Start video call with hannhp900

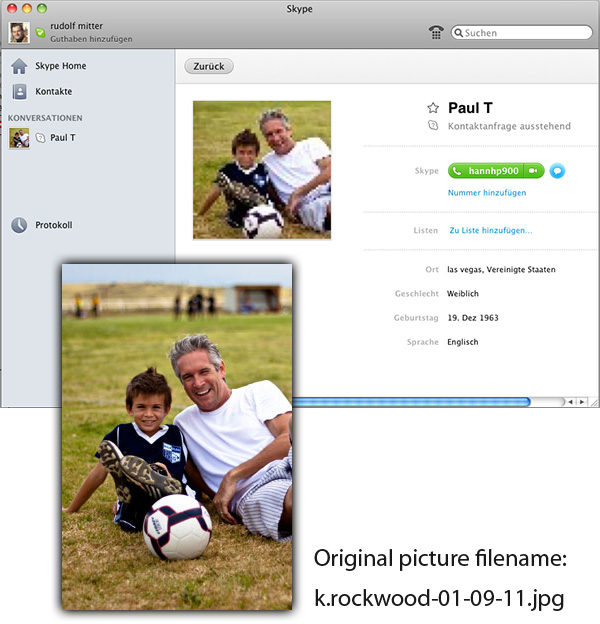coord(534,171)
